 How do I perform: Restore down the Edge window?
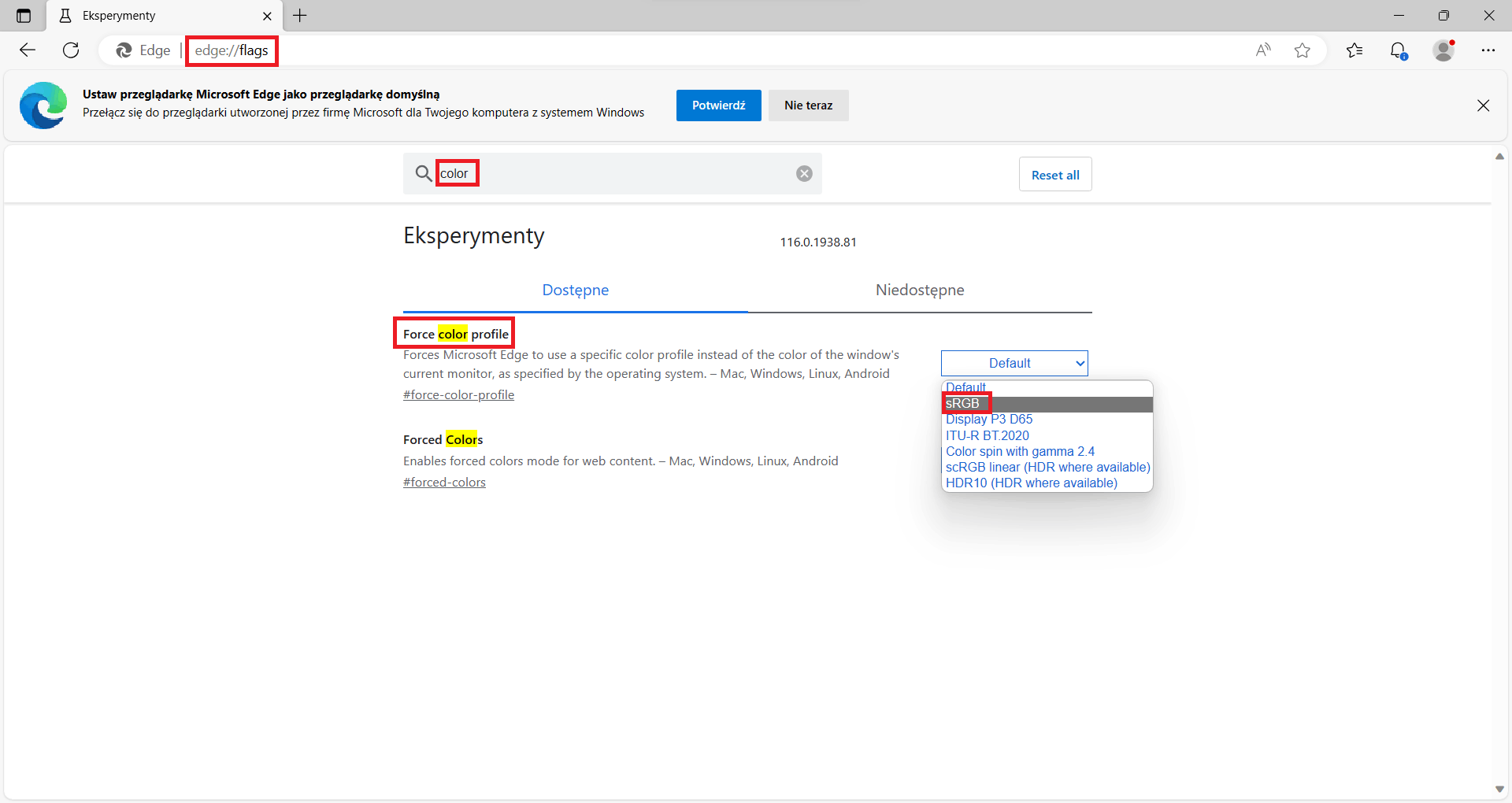1443,16
